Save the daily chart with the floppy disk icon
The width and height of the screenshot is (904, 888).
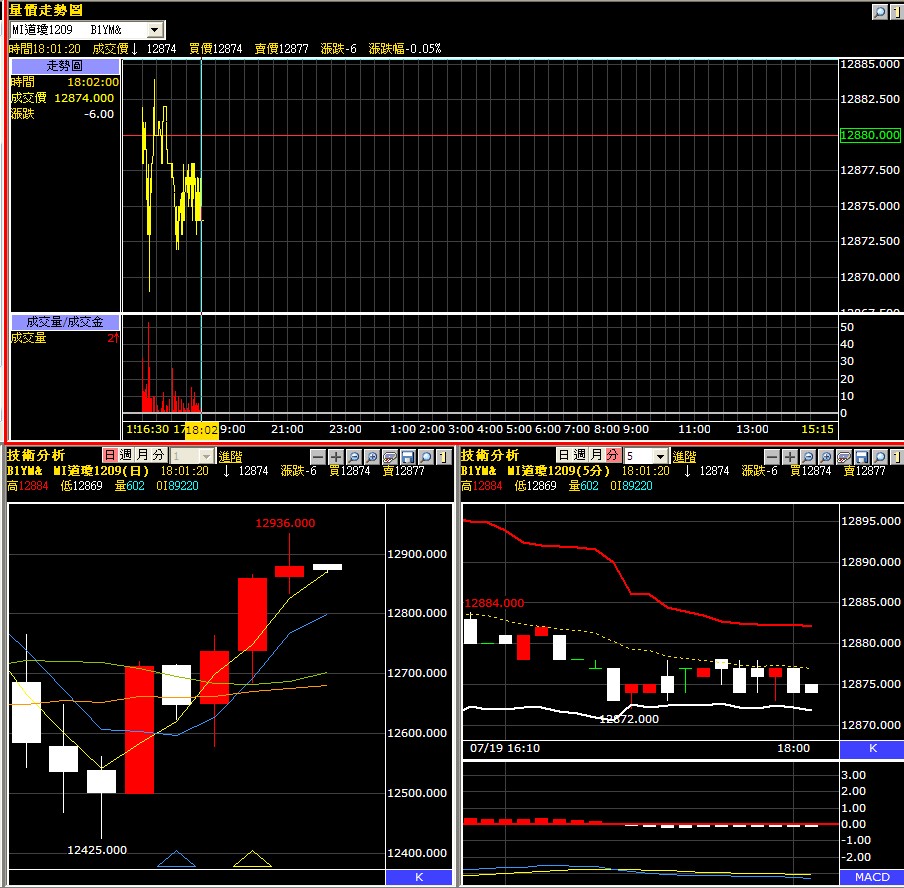coord(408,457)
